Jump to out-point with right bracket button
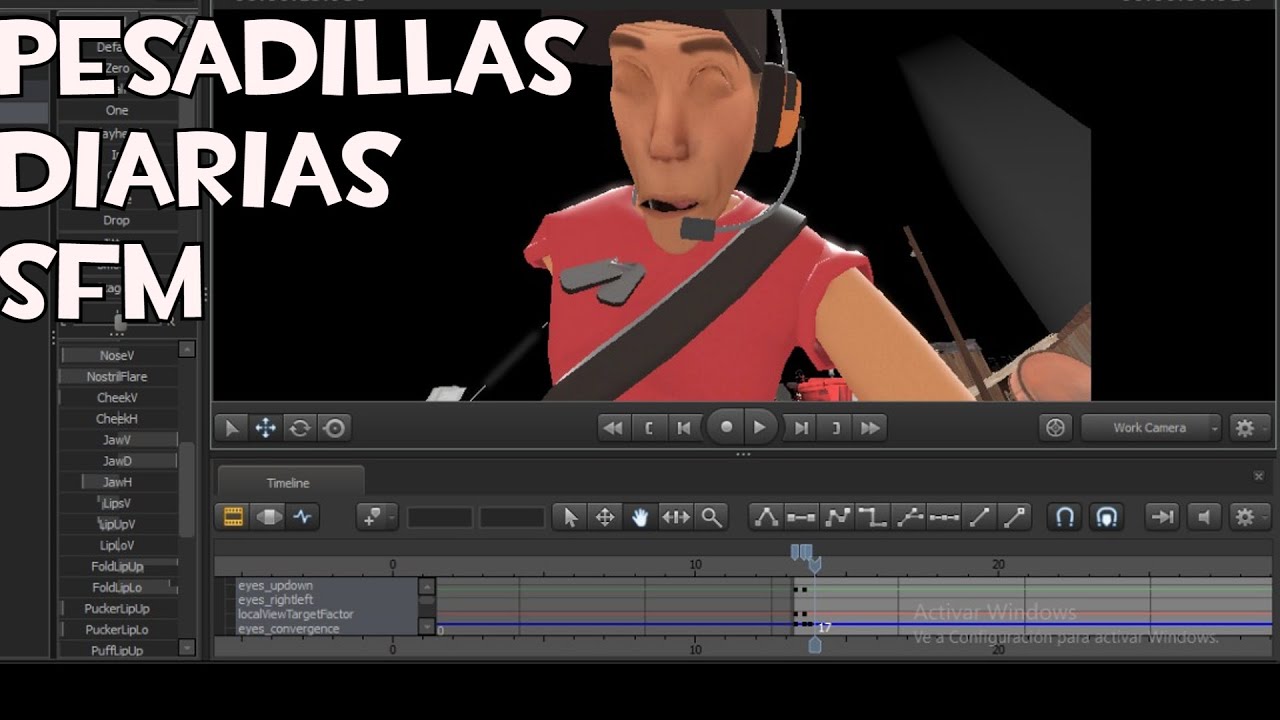The image size is (1280, 720). pos(836,428)
